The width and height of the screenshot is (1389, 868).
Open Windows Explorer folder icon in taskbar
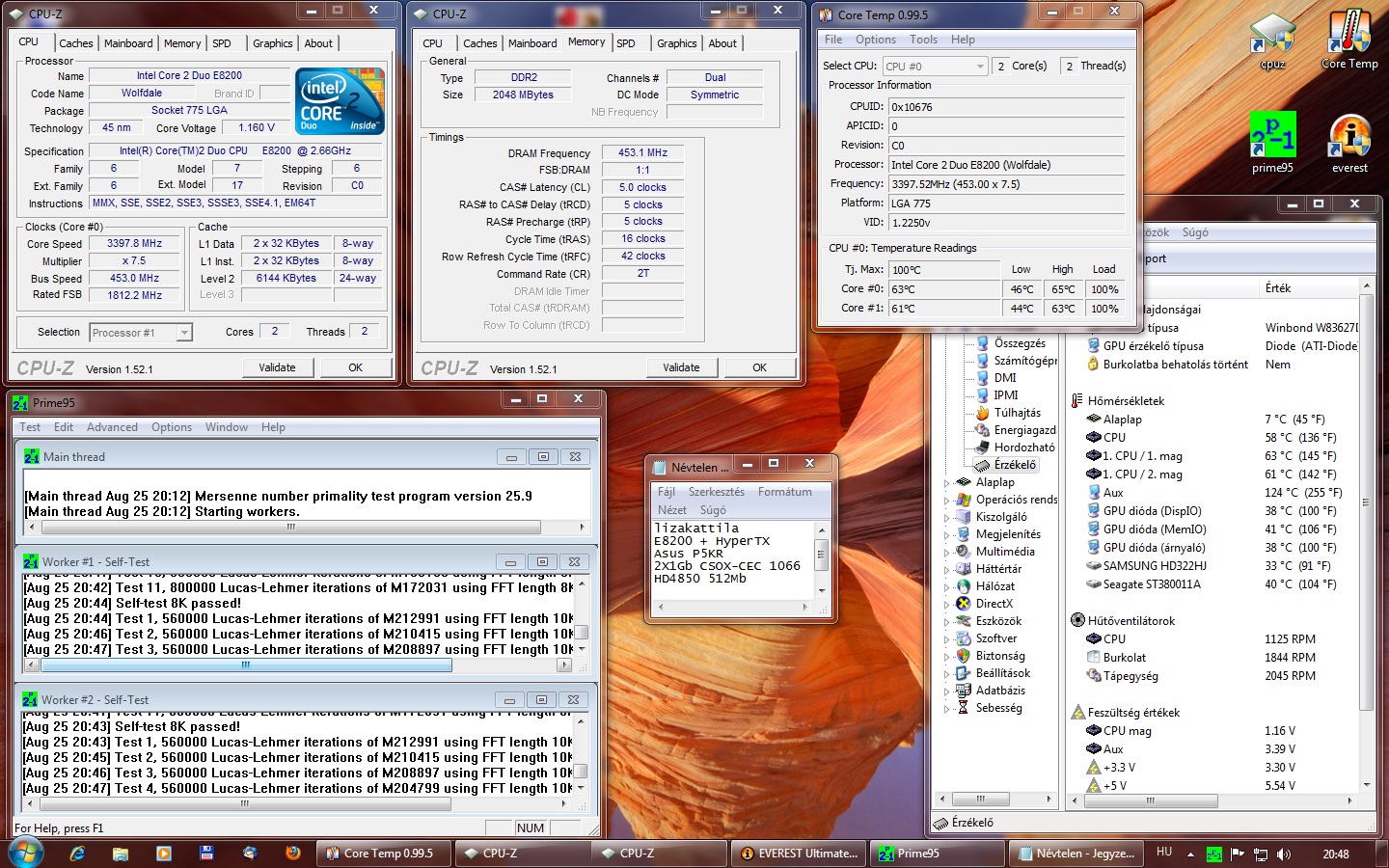pos(121,854)
